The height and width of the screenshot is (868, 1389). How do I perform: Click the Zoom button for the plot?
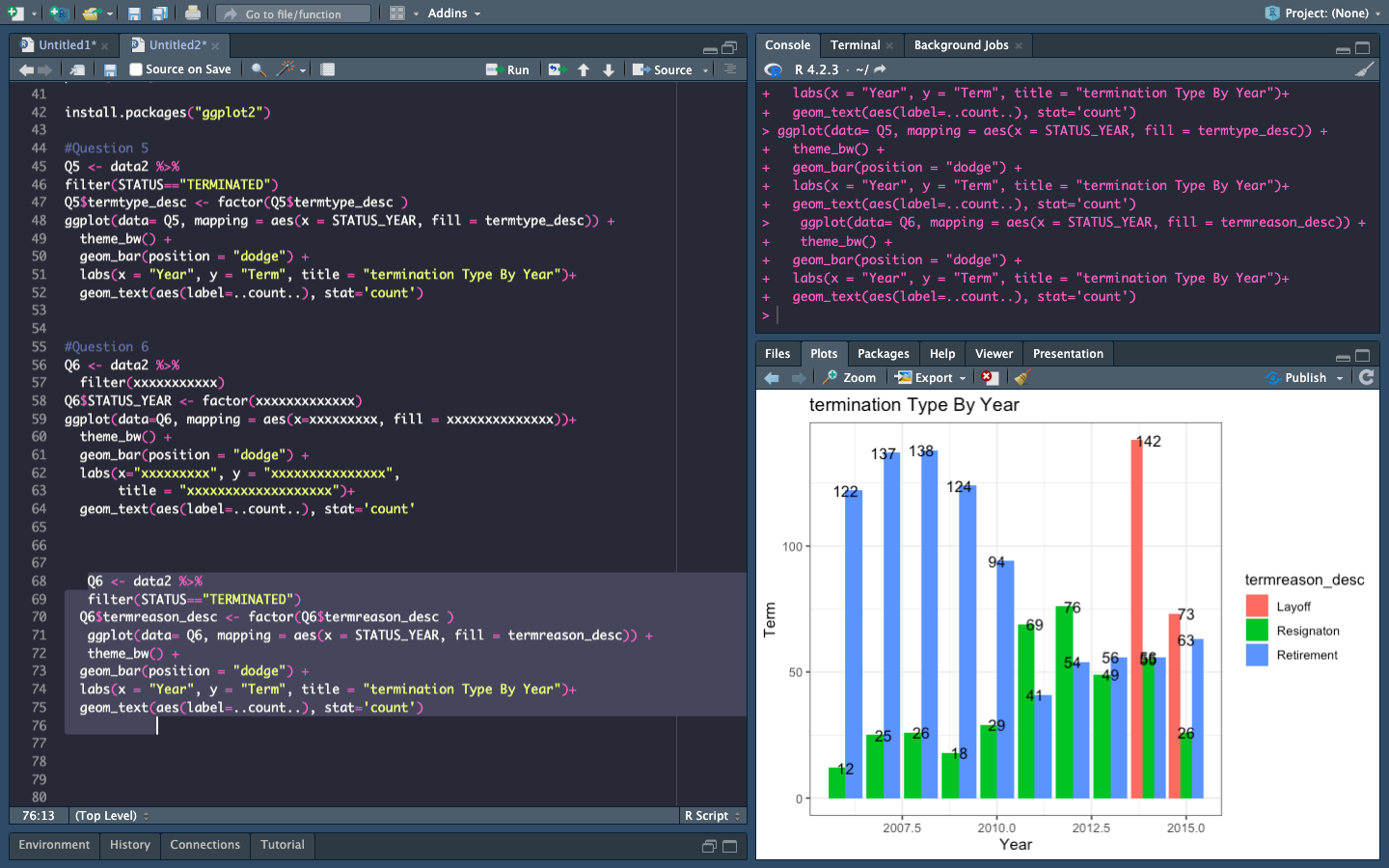(850, 378)
